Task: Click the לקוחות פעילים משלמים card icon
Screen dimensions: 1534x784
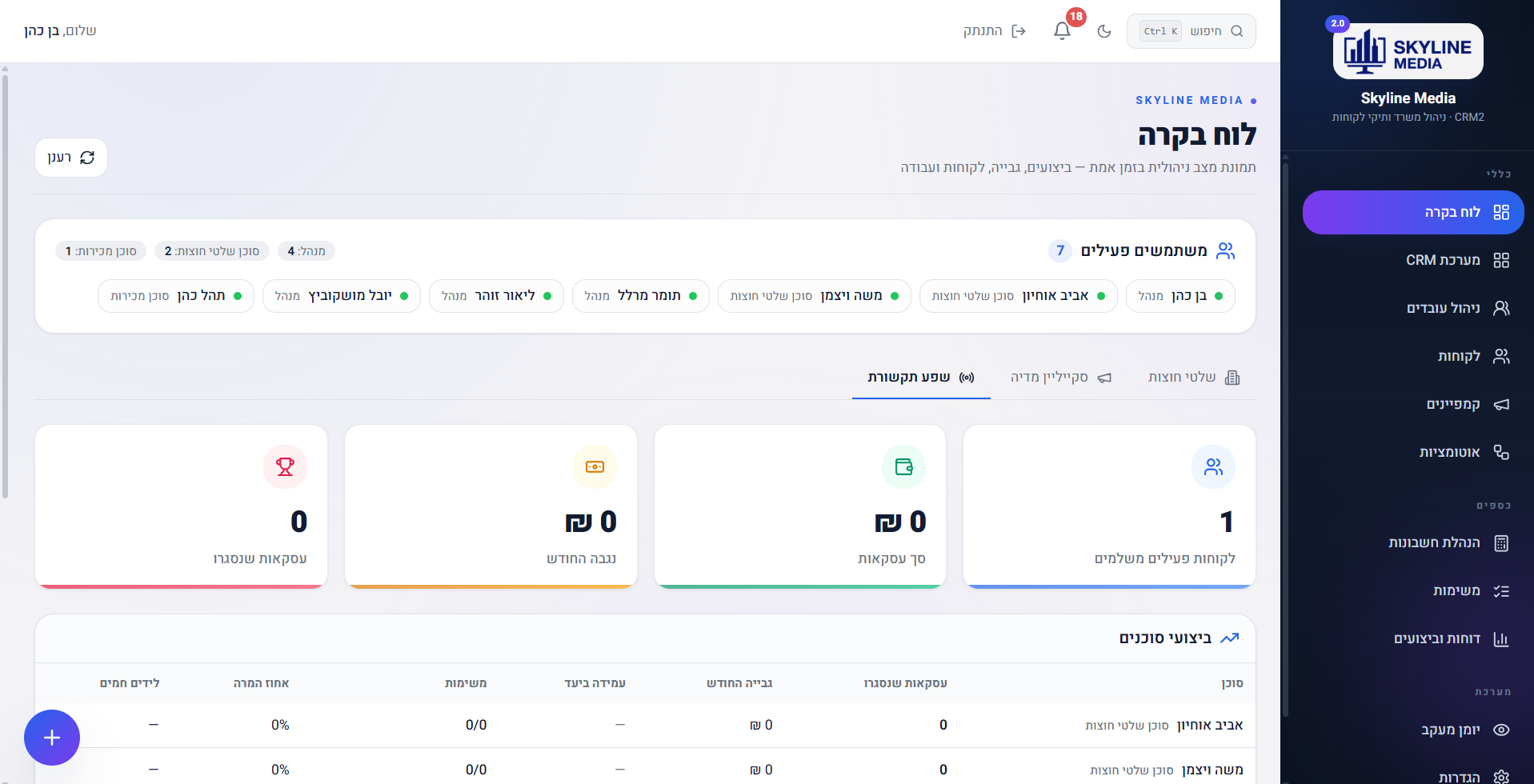Action: (x=1213, y=467)
